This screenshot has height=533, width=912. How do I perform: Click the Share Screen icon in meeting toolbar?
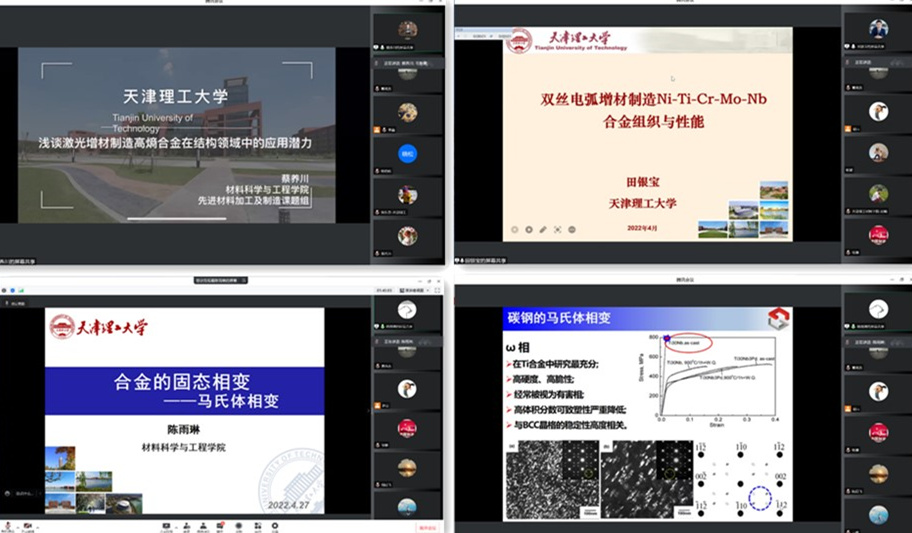click(x=166, y=524)
